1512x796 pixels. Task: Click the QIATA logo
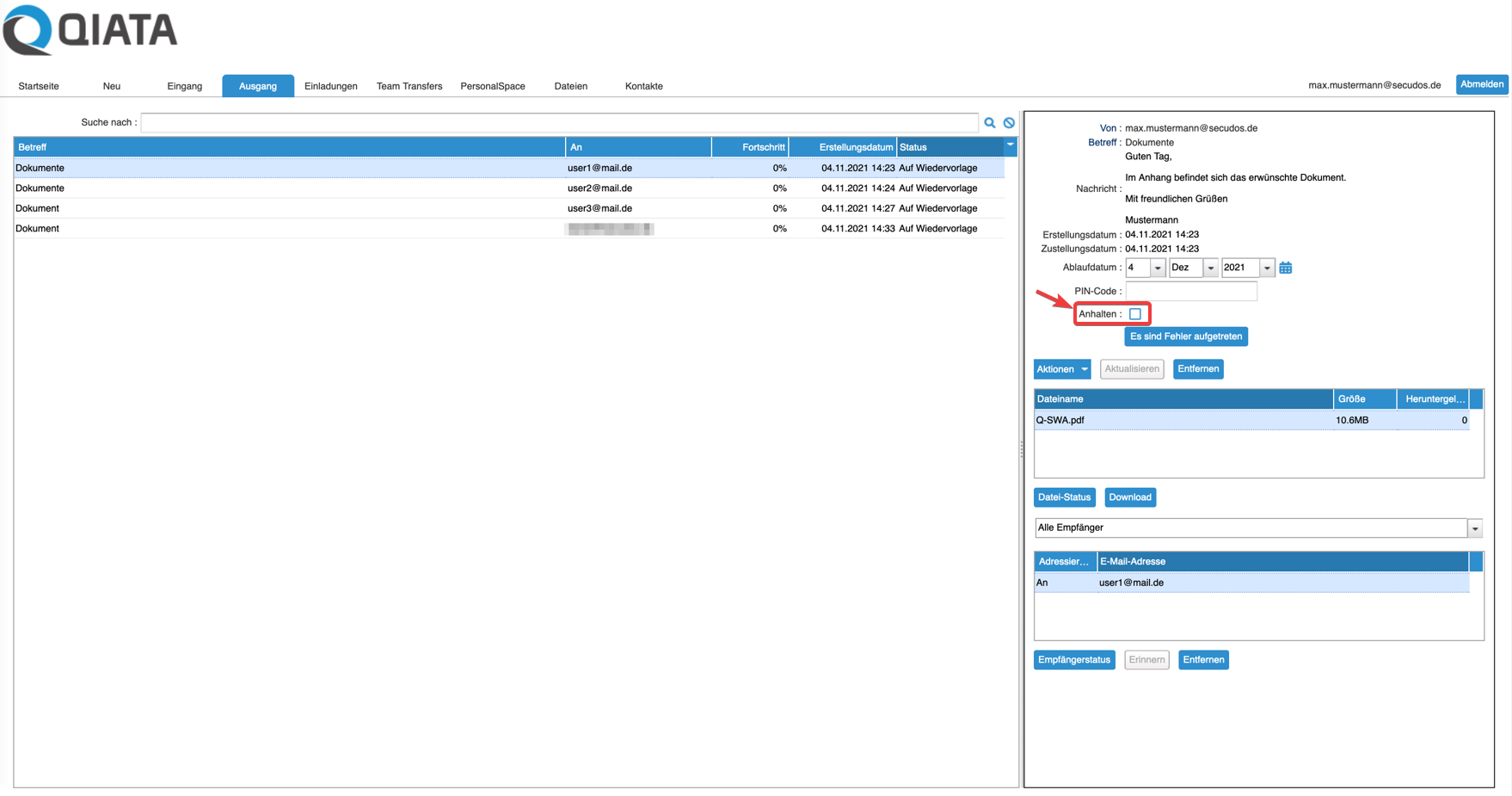(x=90, y=31)
